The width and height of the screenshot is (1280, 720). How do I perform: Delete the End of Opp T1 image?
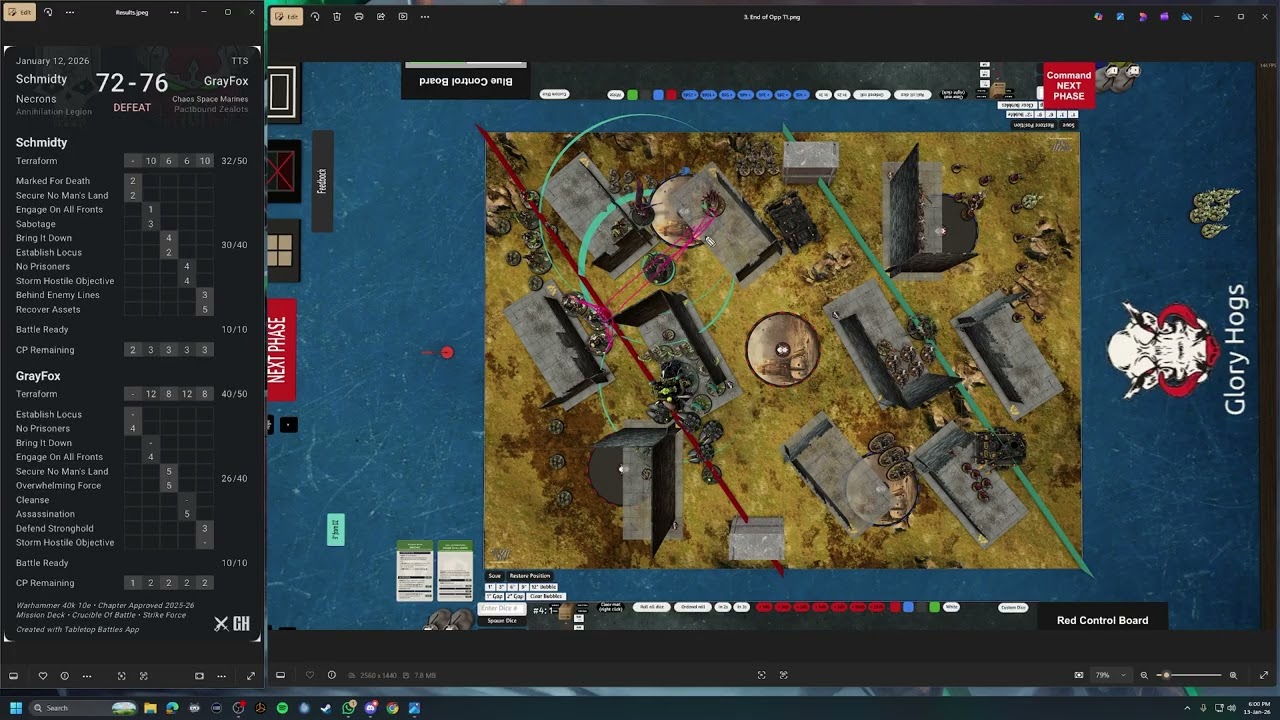click(337, 16)
